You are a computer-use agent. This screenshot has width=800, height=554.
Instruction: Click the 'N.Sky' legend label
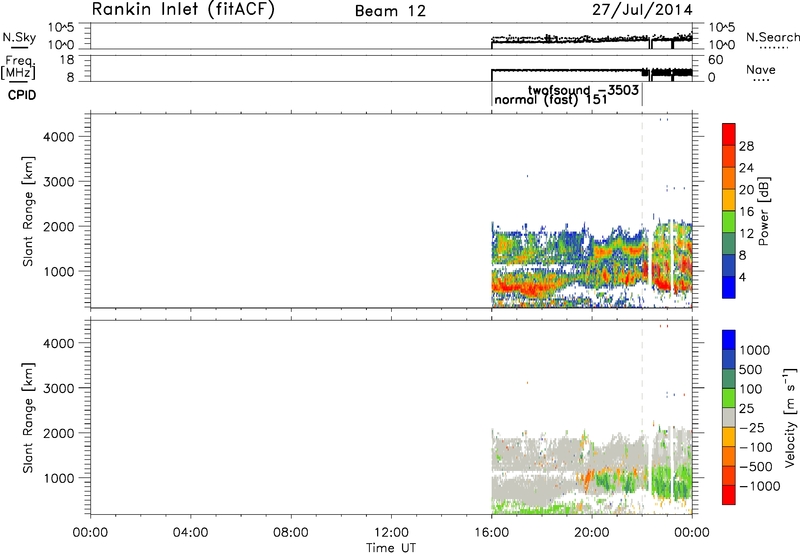click(19, 37)
